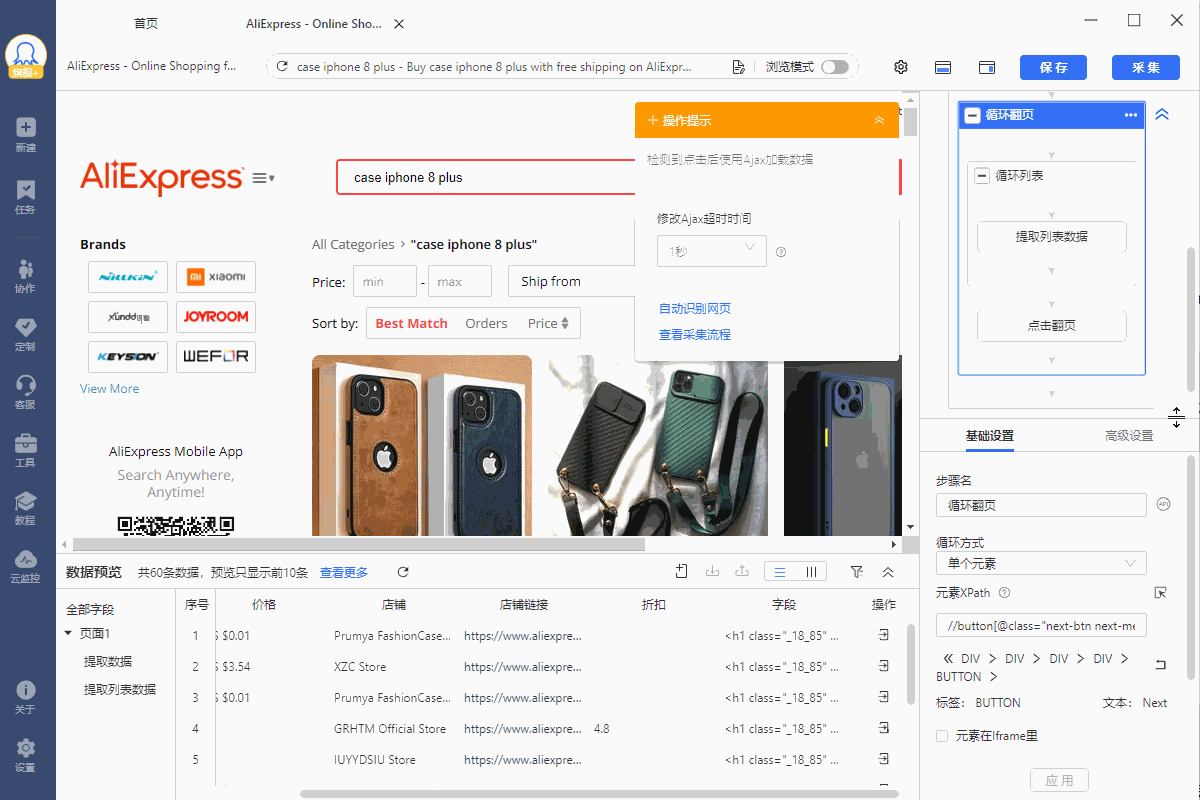
Task: Open the 循环方式 dropdown
Action: pyautogui.click(x=1041, y=564)
